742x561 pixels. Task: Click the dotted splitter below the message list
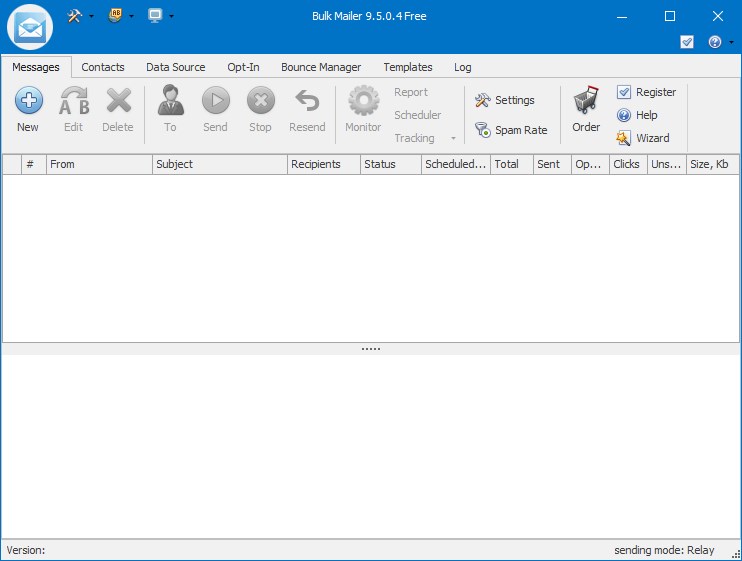pyautogui.click(x=371, y=349)
